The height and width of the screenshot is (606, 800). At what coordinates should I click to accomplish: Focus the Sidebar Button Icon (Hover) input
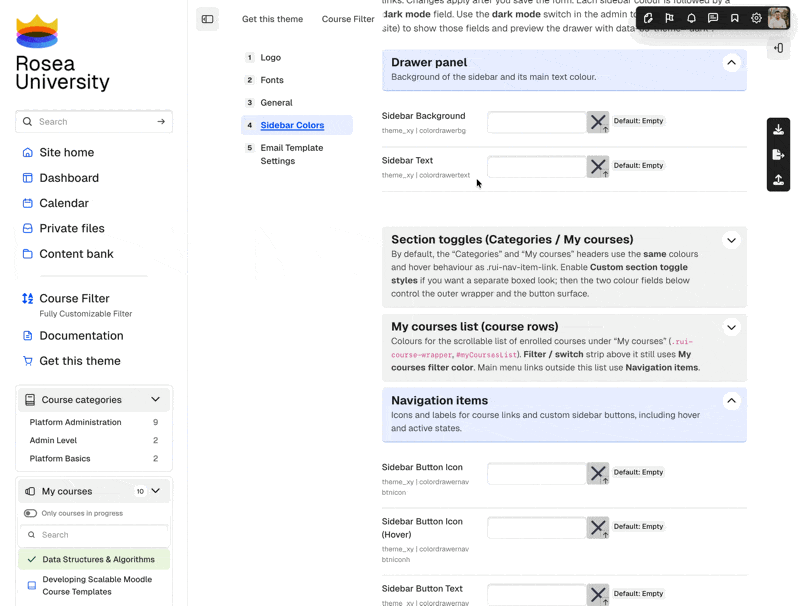tap(537, 528)
